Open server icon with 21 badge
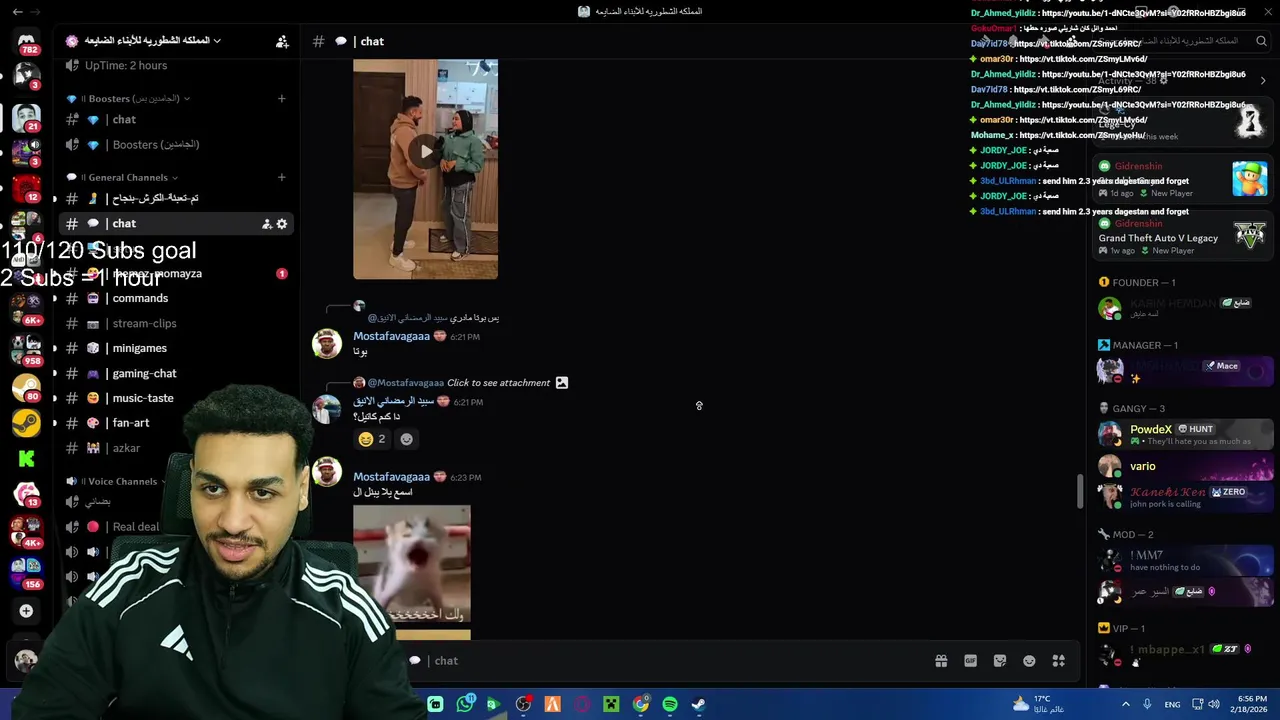 pos(27,117)
